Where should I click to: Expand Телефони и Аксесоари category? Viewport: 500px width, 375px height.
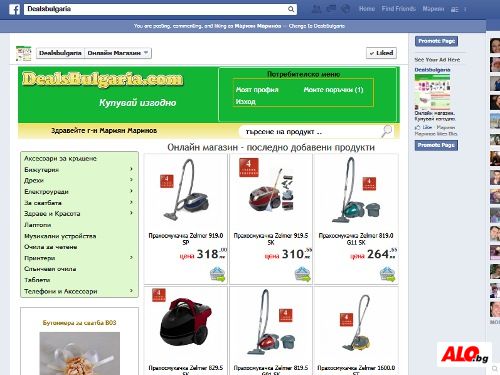point(131,291)
